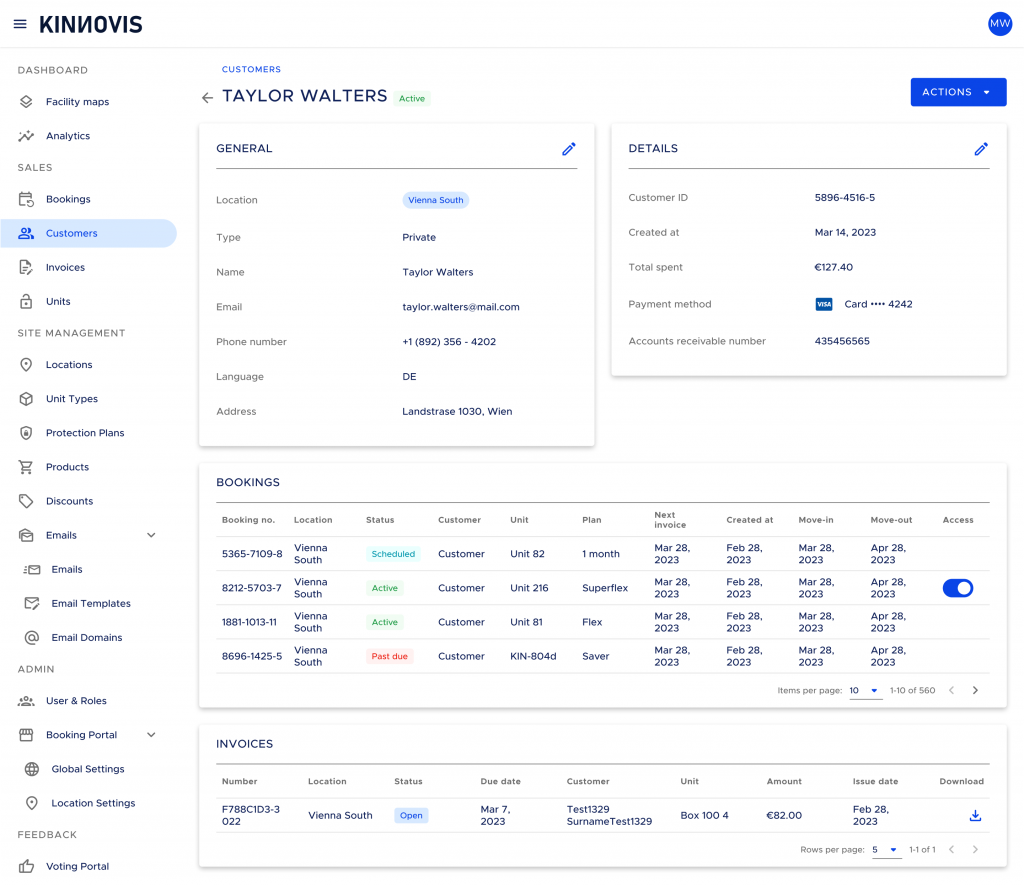
Task: Open the hamburger navigation menu
Action: [x=20, y=24]
